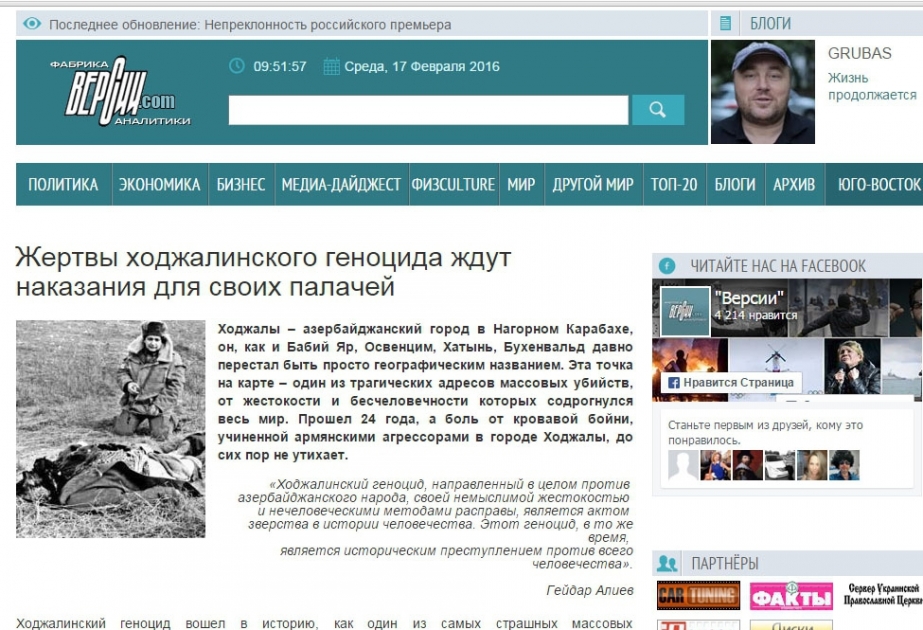Open the ЭКОНОМИКА section

(160, 184)
